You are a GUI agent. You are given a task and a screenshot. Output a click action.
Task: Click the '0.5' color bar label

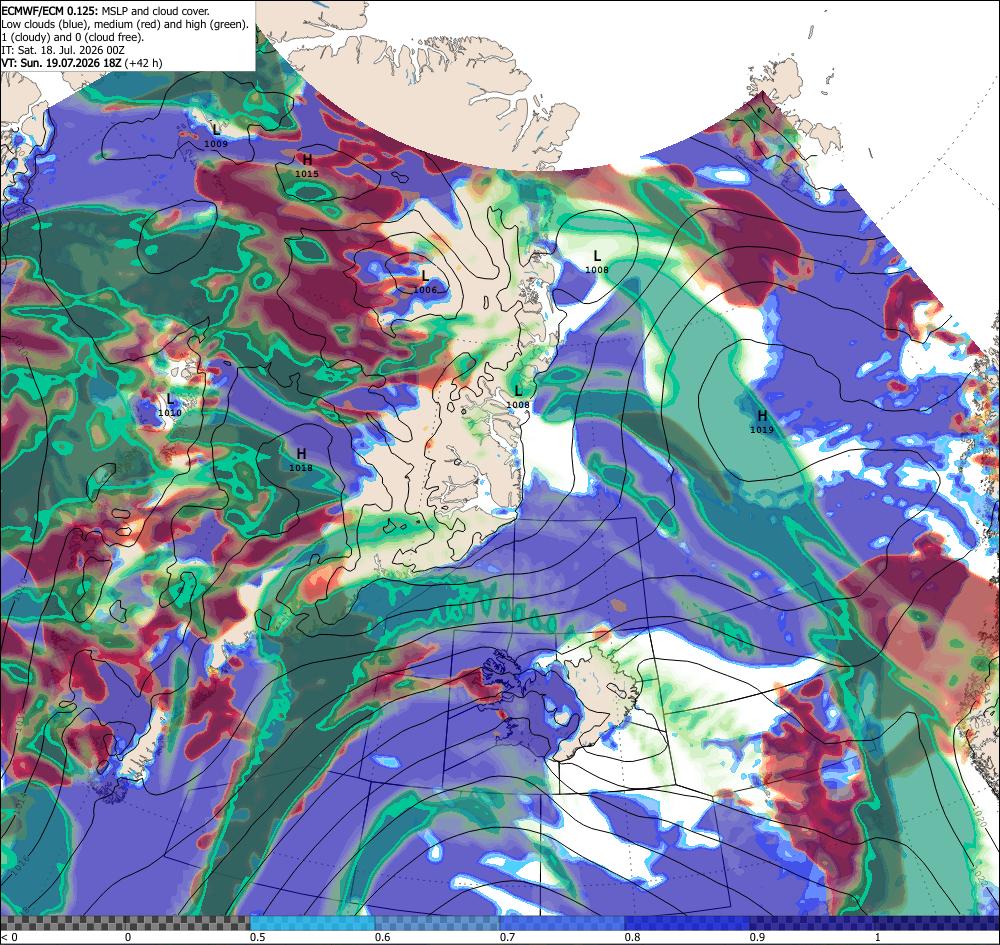click(258, 937)
